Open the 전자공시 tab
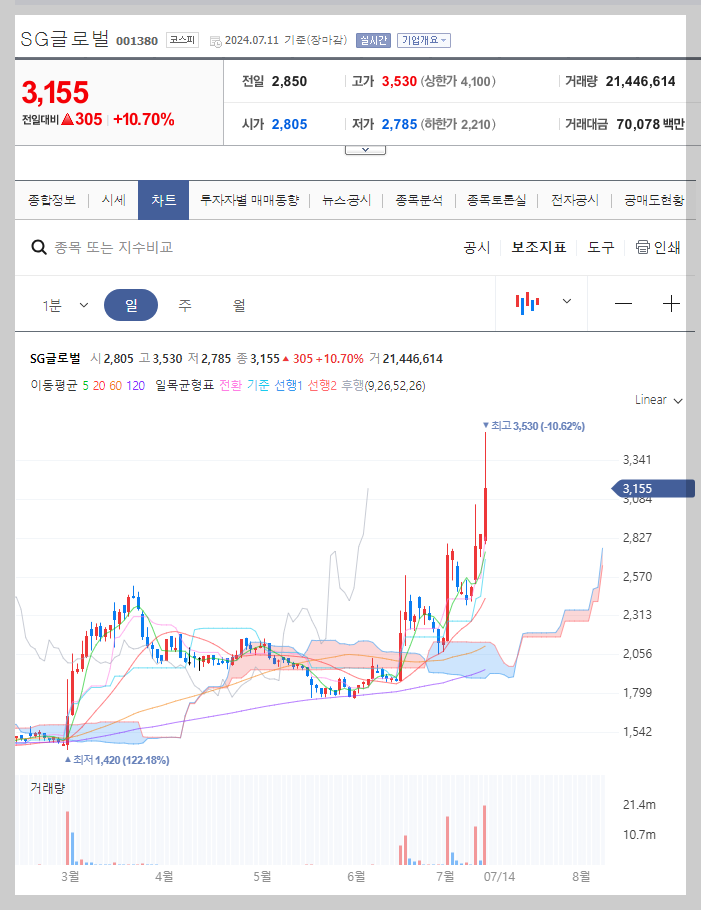This screenshot has width=701, height=910. [x=574, y=200]
